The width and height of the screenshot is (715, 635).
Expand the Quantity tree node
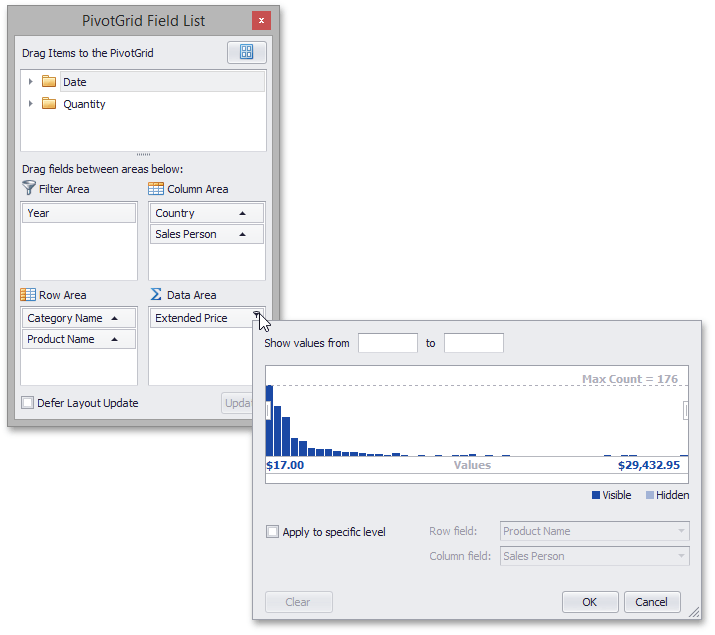[x=31, y=104]
